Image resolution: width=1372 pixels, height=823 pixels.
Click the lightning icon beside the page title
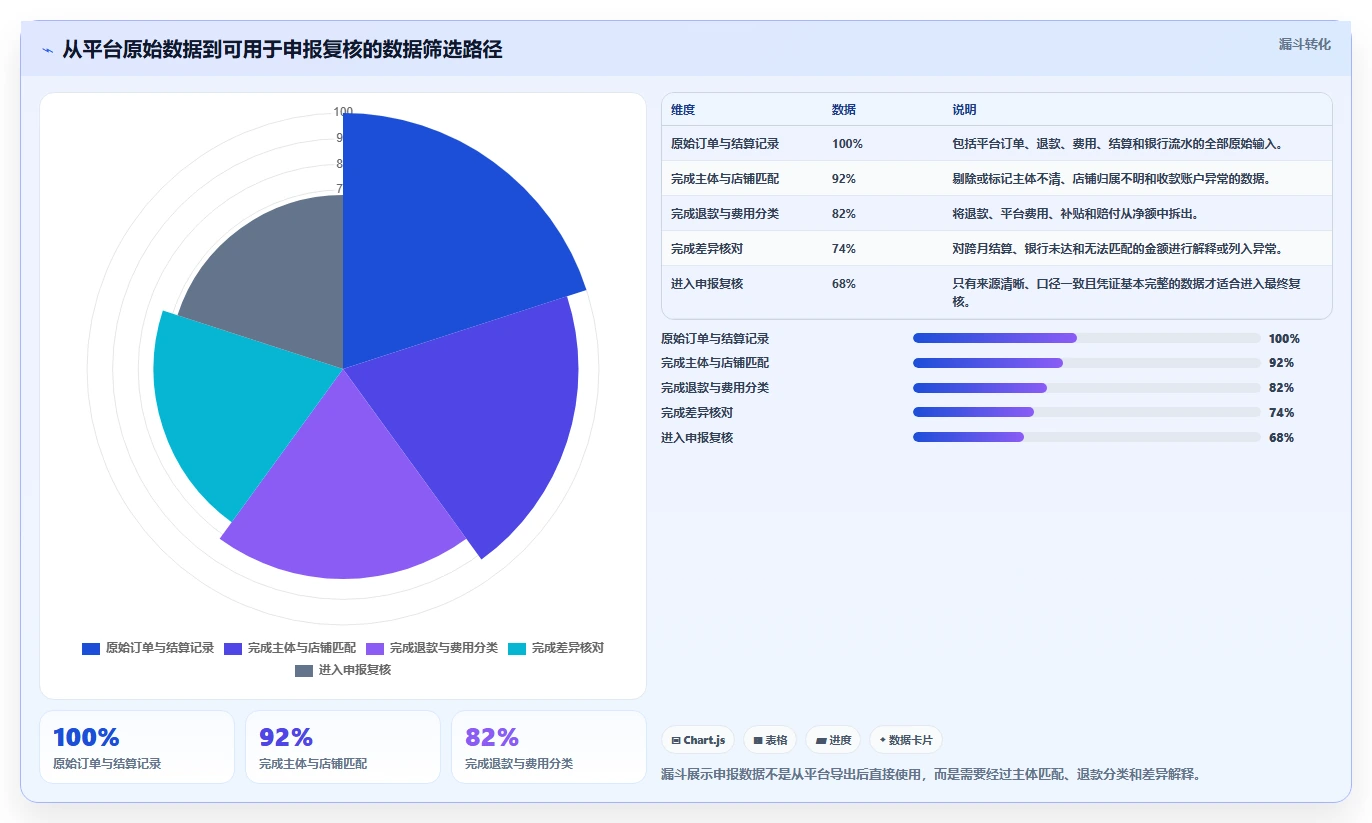click(47, 50)
